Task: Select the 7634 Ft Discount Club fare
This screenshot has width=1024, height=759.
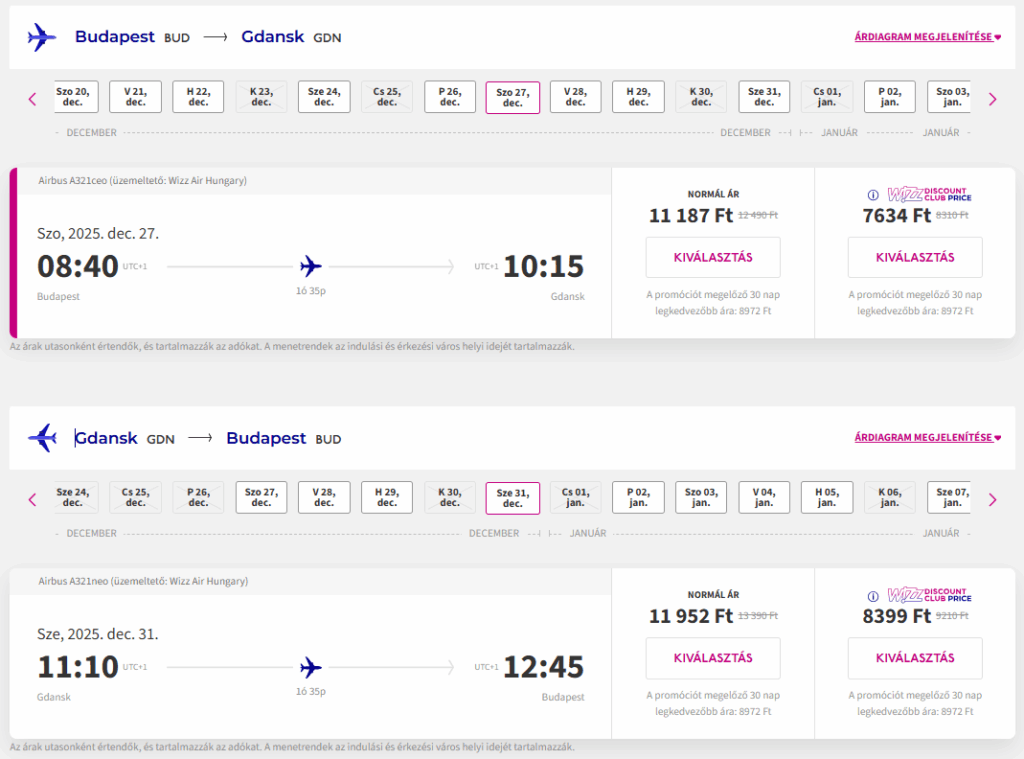Action: [x=915, y=258]
